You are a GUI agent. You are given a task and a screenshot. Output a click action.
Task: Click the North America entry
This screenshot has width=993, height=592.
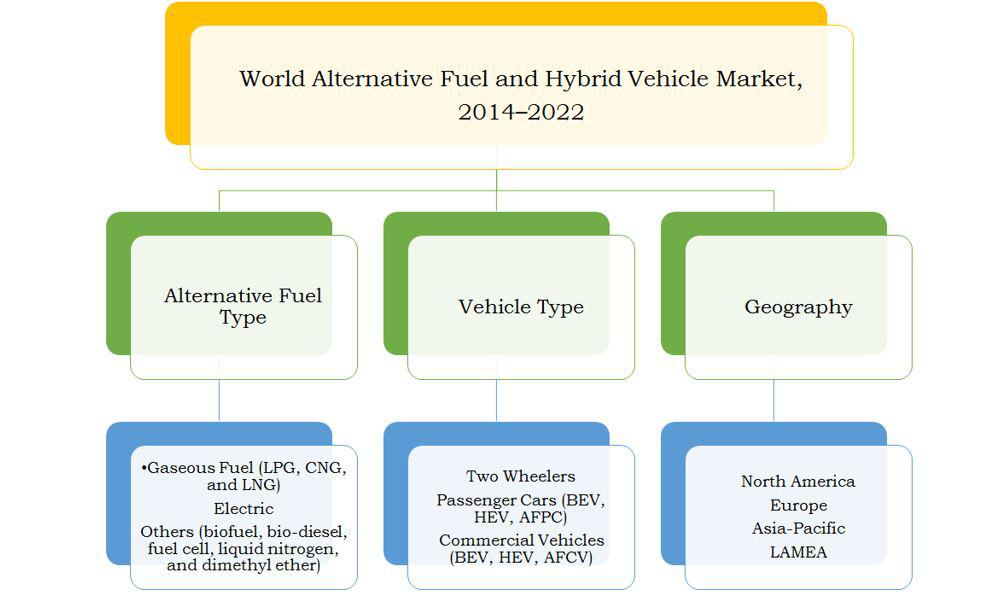(798, 481)
